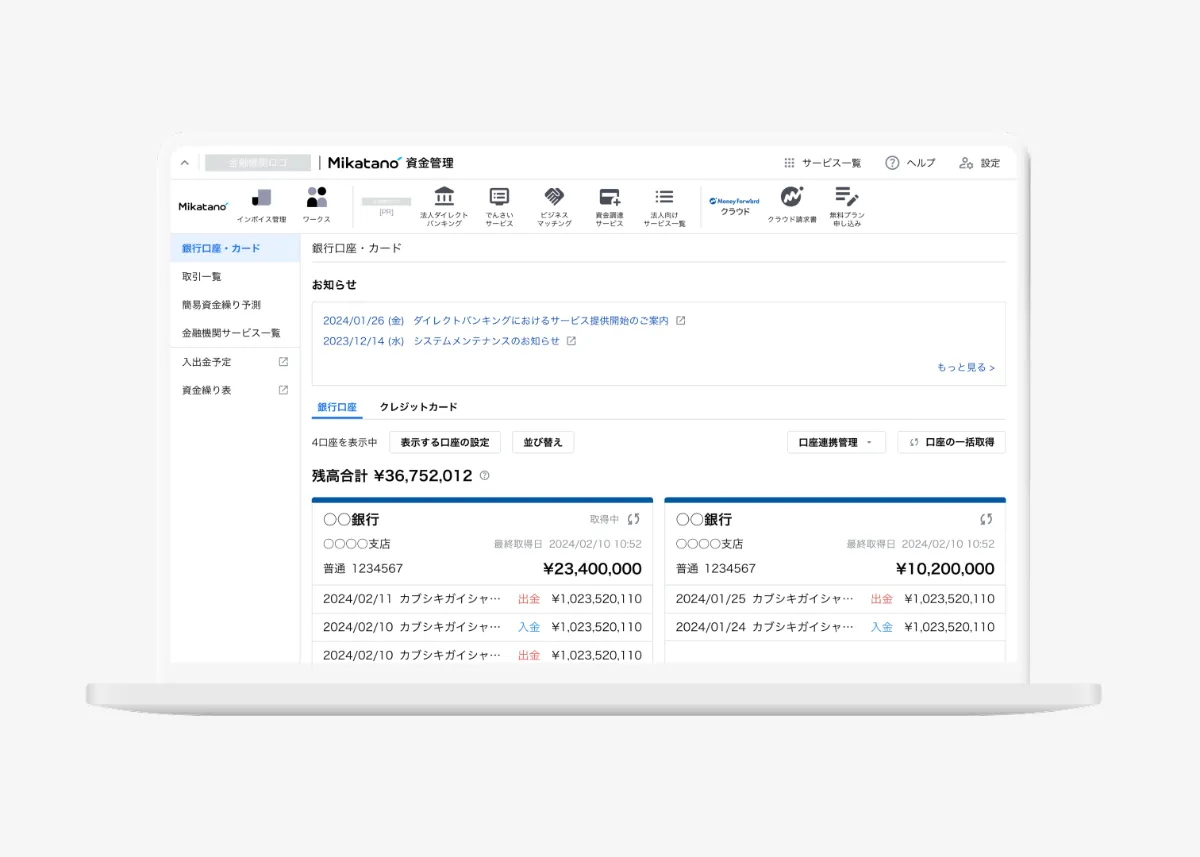Click refresh icon on ¥10,200,000 account card
The width and height of the screenshot is (1200, 857).
tap(986, 519)
